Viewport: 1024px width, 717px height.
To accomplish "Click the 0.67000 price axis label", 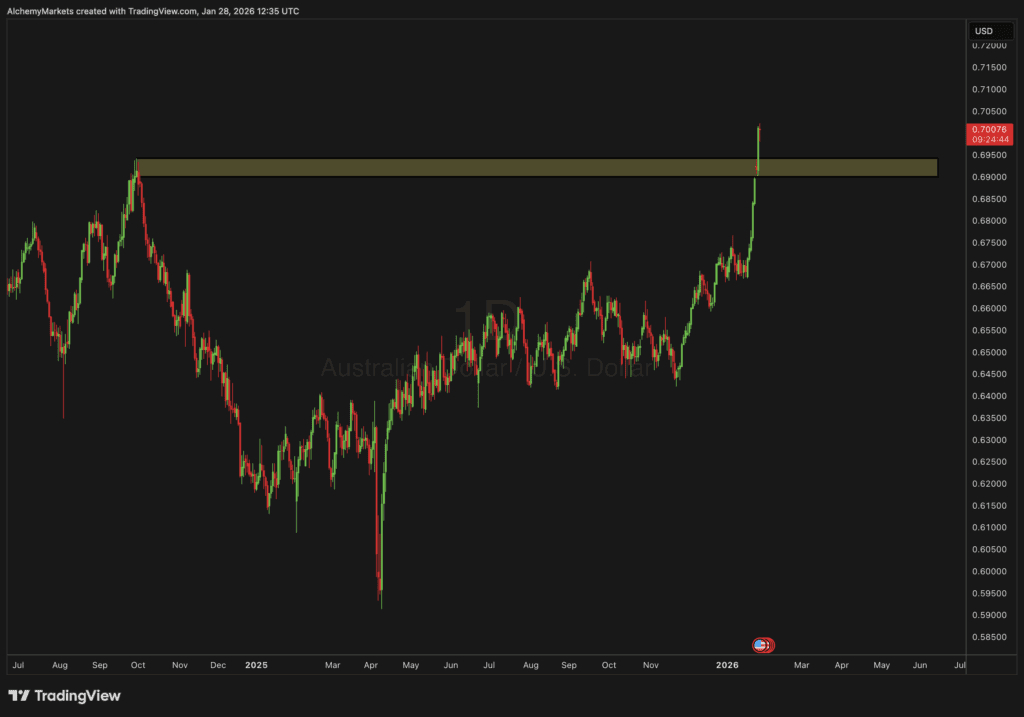I will click(989, 264).
